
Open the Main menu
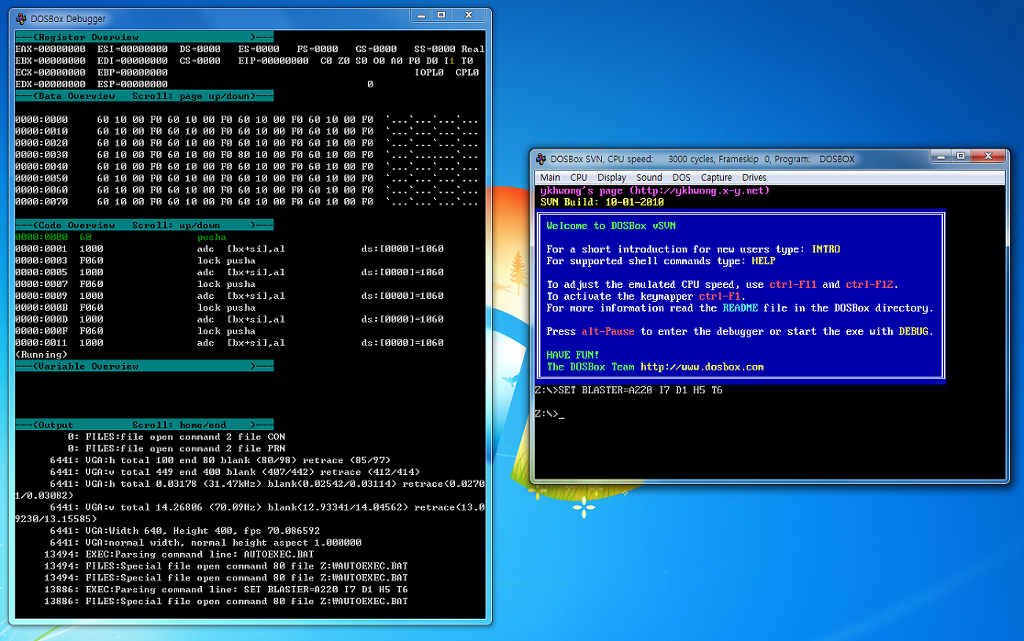[x=549, y=177]
